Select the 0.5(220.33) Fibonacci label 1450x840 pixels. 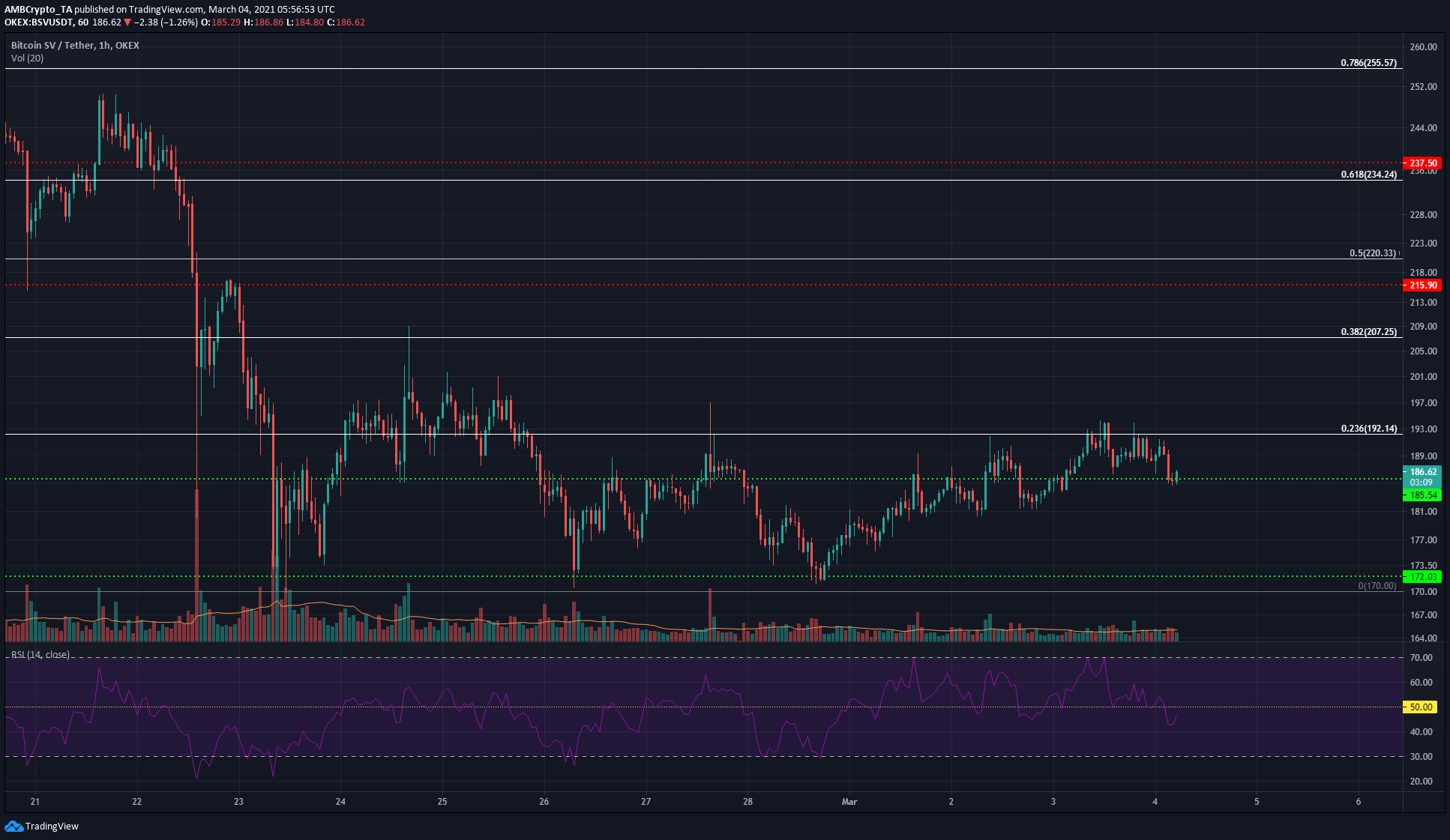[1373, 253]
